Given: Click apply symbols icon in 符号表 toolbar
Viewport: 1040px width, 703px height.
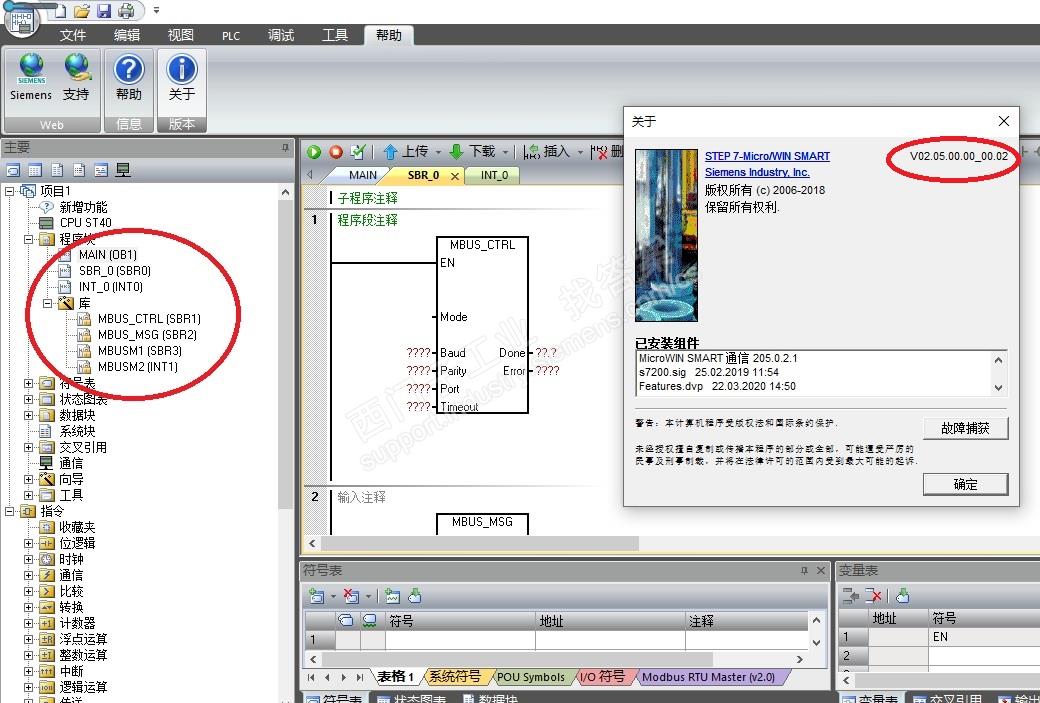Looking at the screenshot, I should 415,596.
